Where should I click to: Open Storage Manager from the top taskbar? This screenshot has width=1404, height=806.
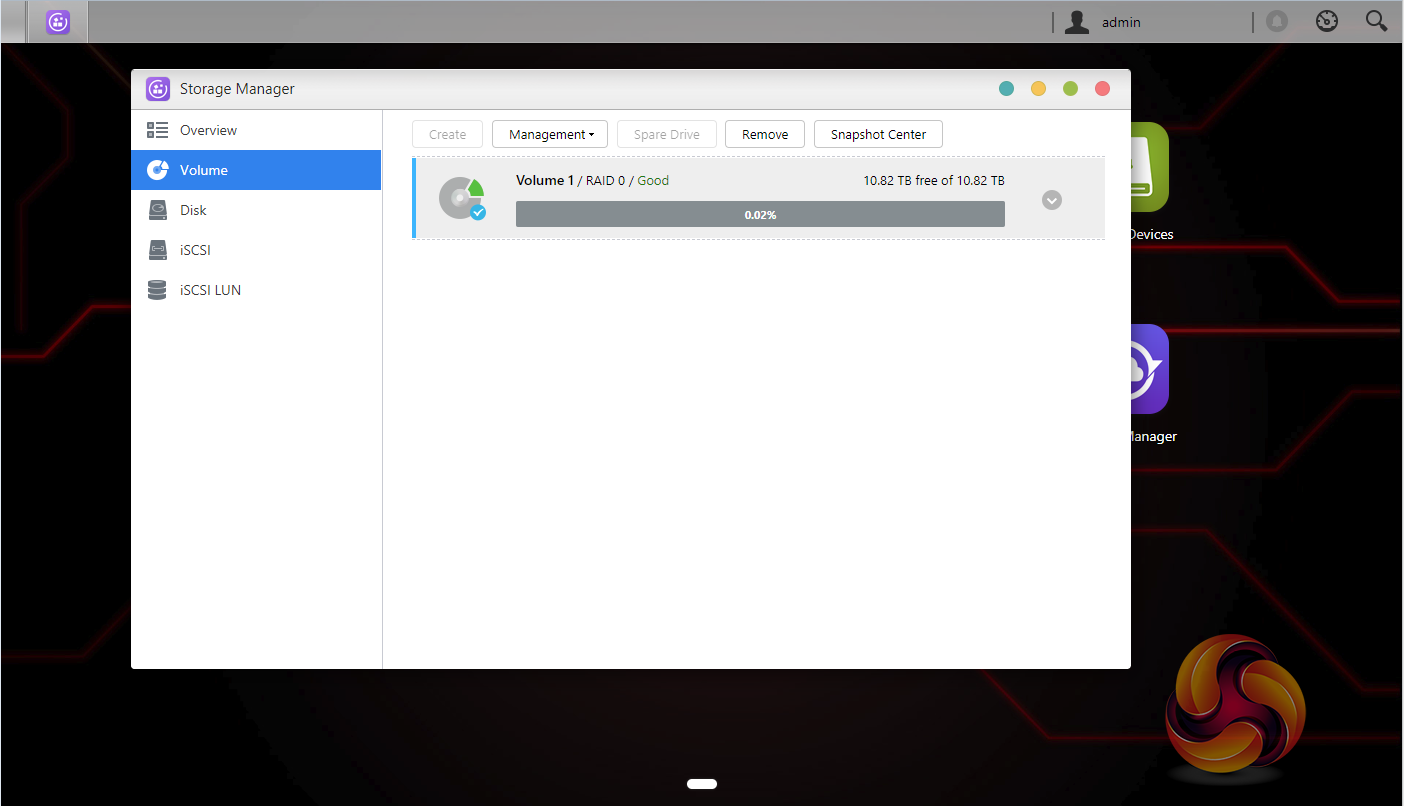click(x=58, y=22)
